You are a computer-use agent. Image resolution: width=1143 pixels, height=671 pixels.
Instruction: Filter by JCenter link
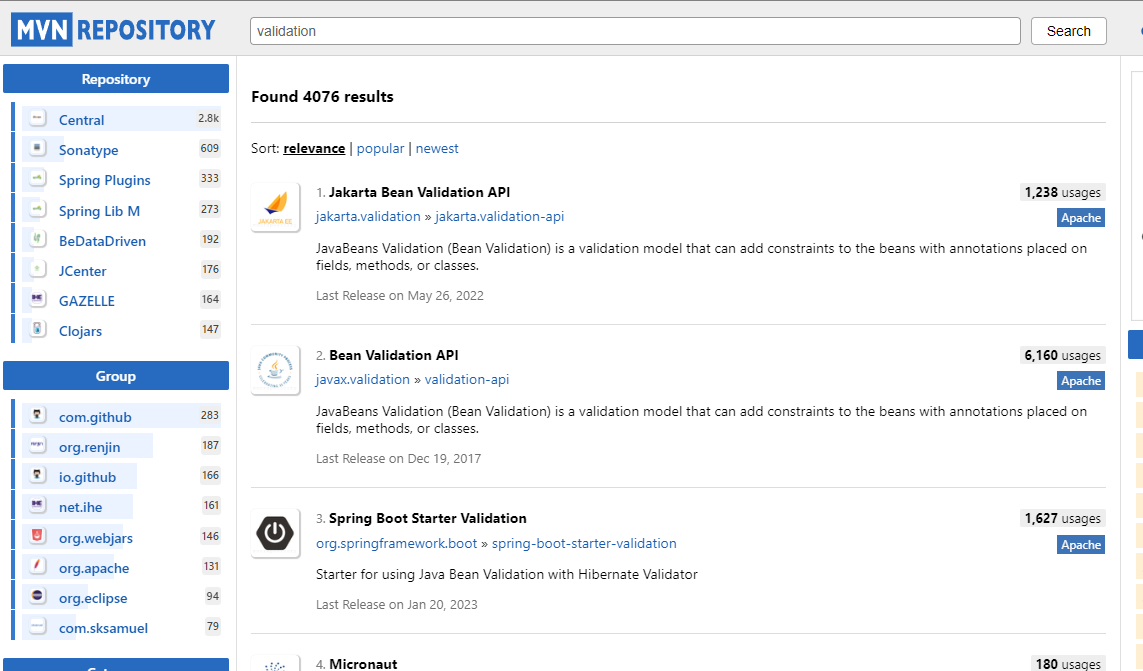tap(82, 271)
